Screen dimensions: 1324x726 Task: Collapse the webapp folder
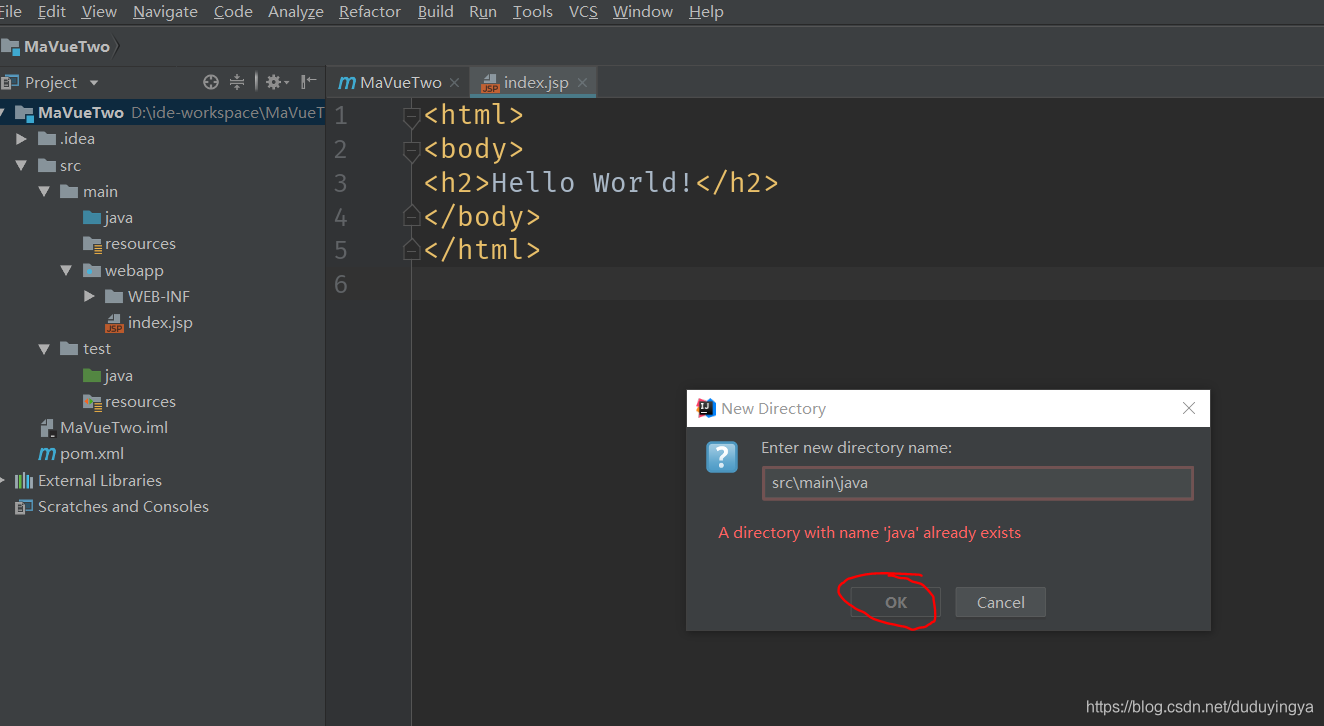click(x=66, y=271)
